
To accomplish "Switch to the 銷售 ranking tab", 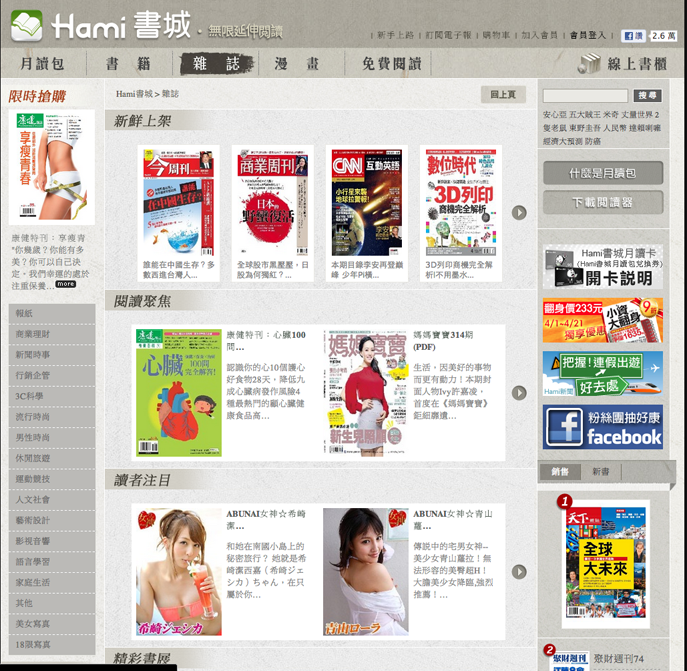I will [560, 472].
